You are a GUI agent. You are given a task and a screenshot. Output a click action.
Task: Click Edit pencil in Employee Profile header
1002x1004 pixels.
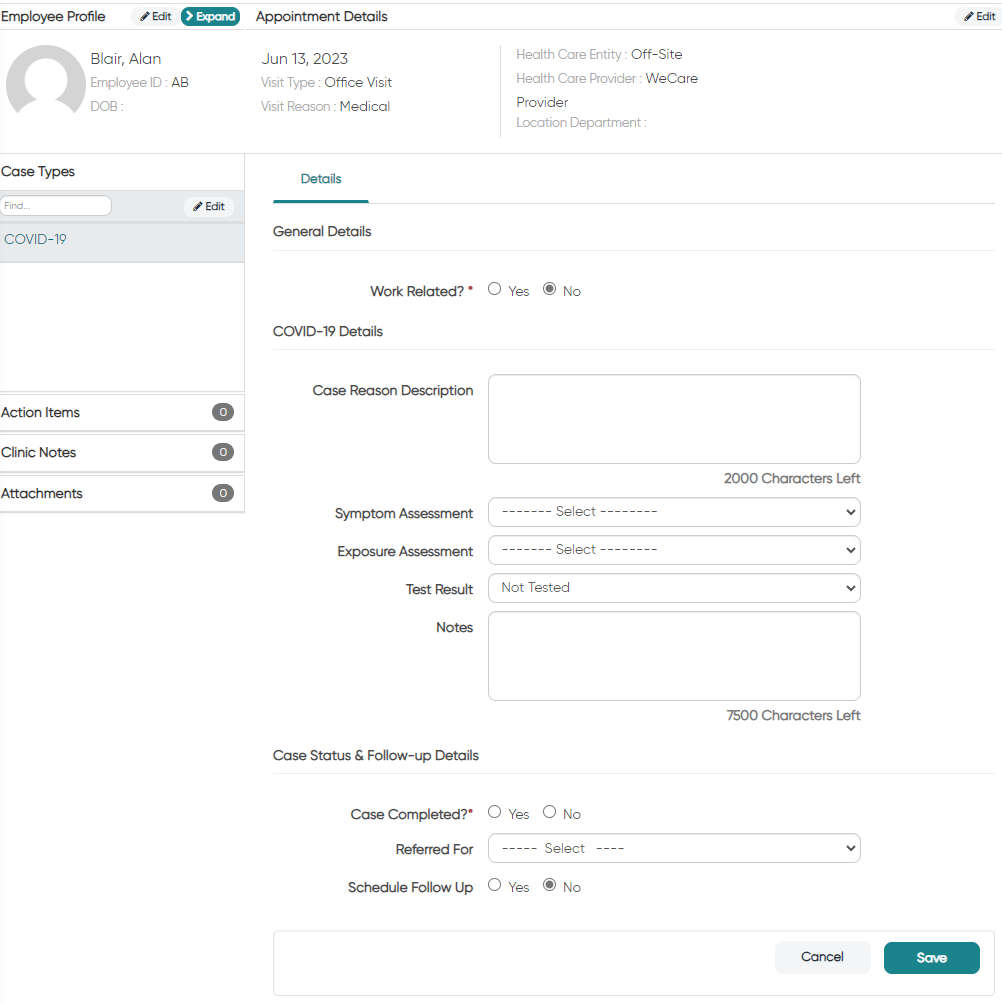click(156, 17)
